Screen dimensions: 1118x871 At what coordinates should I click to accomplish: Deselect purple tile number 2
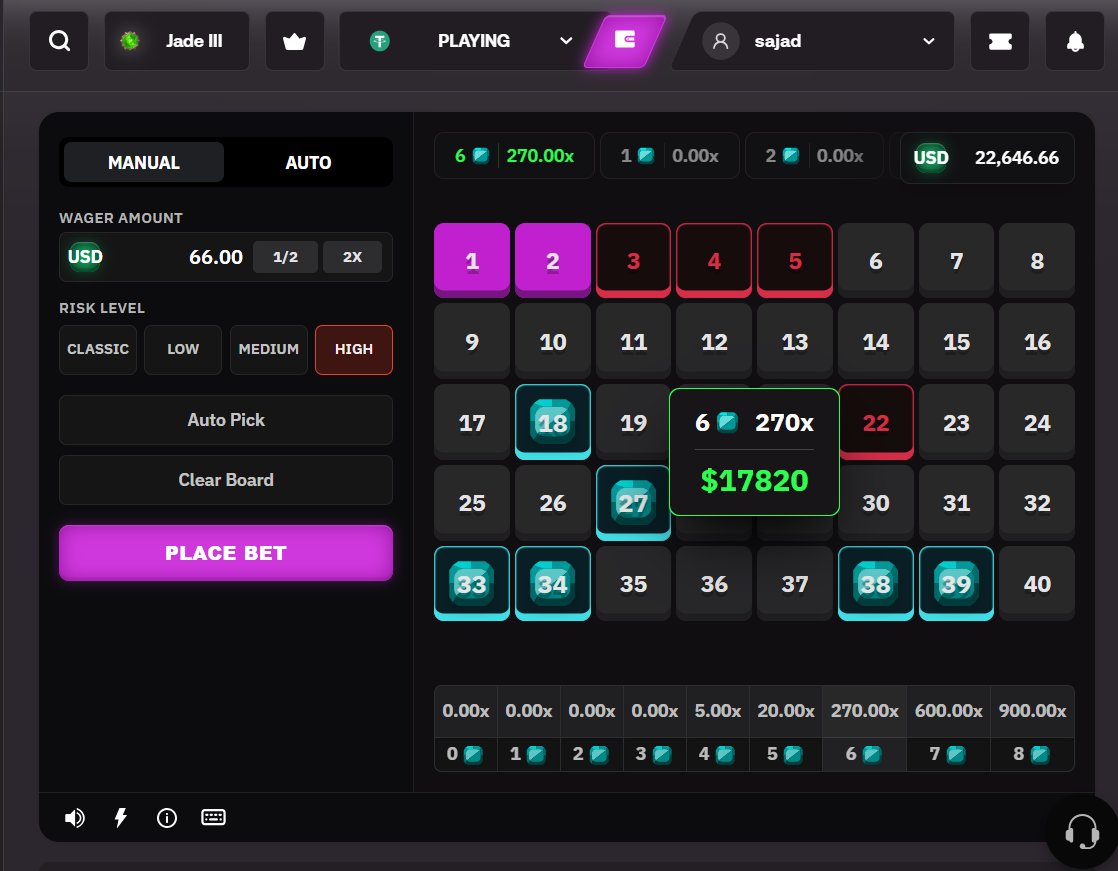click(x=553, y=261)
